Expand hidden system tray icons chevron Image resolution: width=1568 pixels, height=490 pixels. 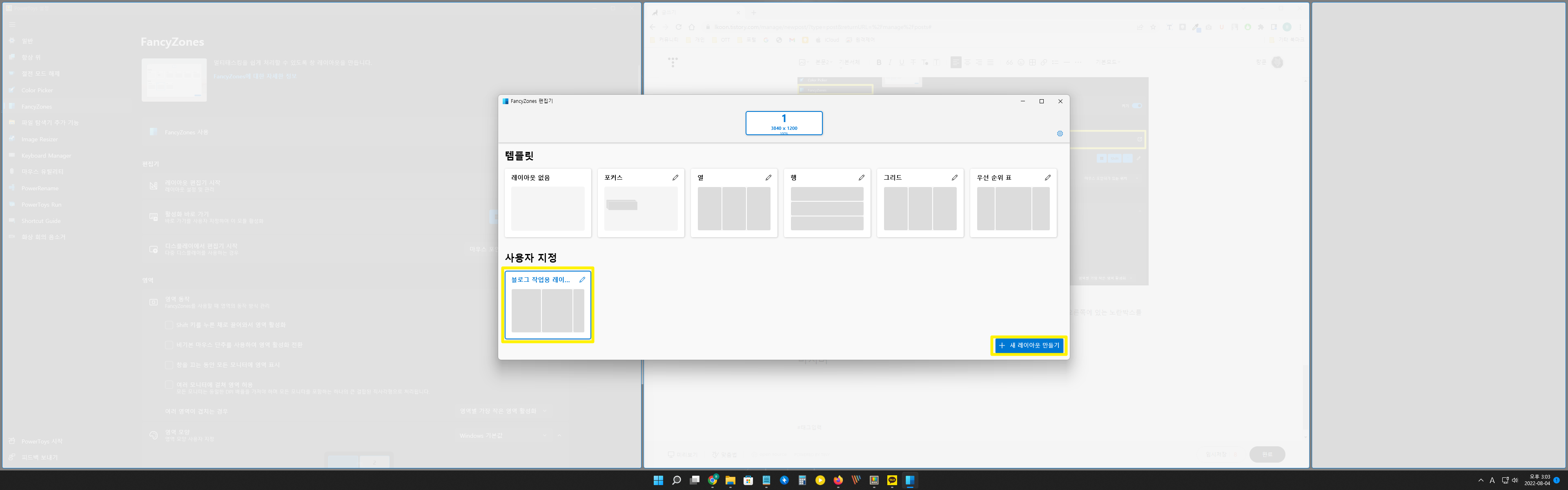tap(1480, 480)
